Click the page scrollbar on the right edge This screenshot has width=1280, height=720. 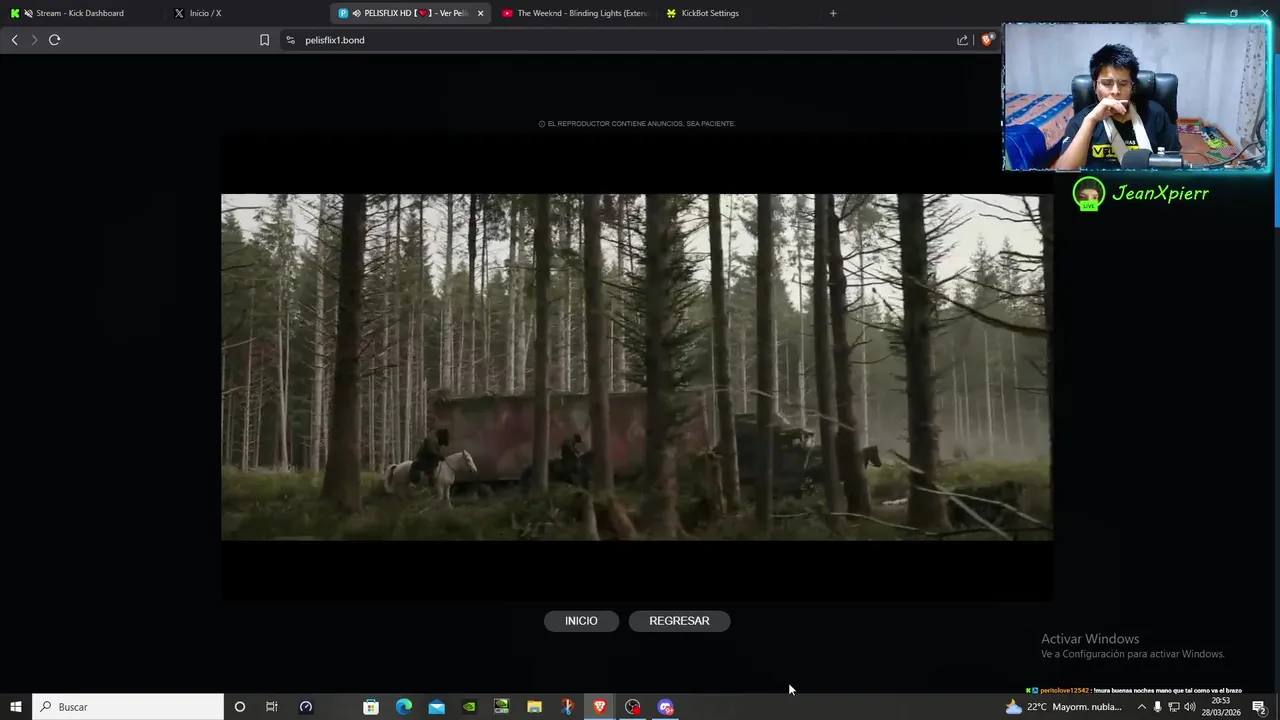[1276, 140]
